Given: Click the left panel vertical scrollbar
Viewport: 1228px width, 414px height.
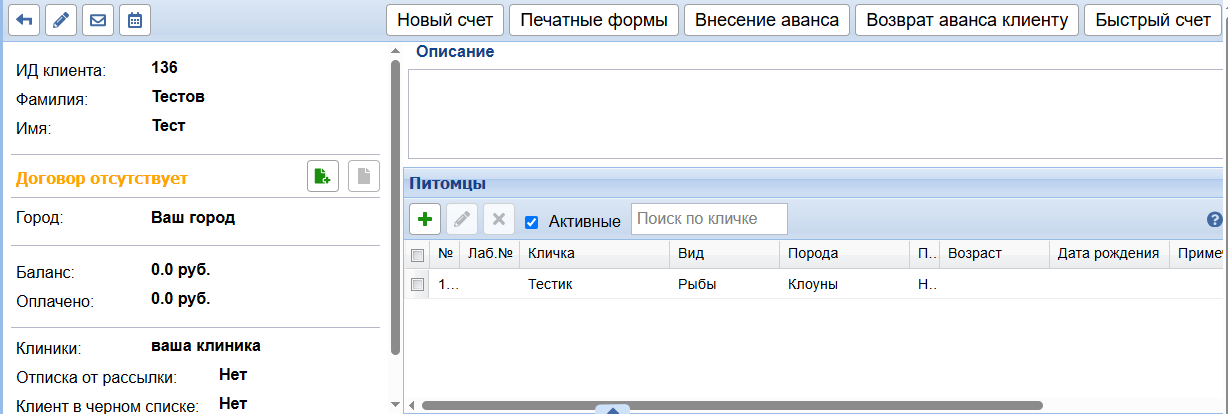Looking at the screenshot, I should [x=395, y=208].
